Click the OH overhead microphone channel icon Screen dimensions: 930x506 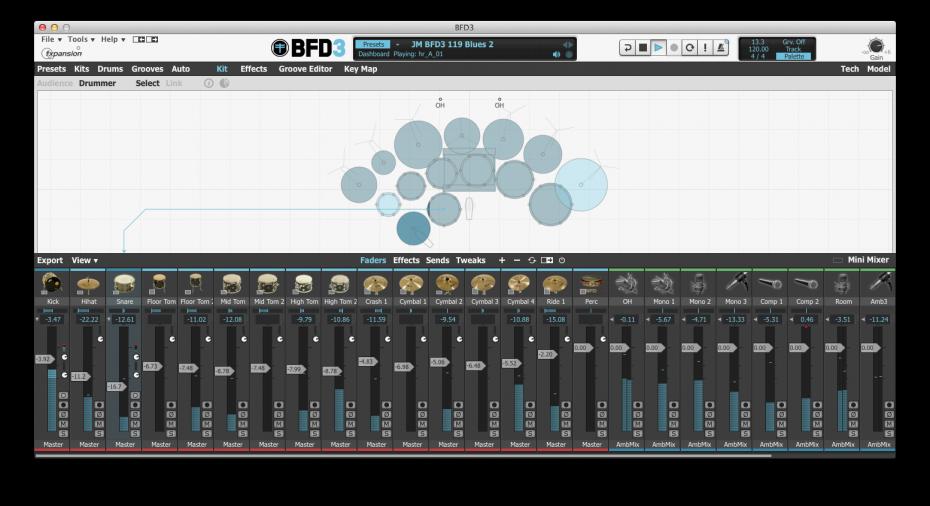(x=627, y=284)
